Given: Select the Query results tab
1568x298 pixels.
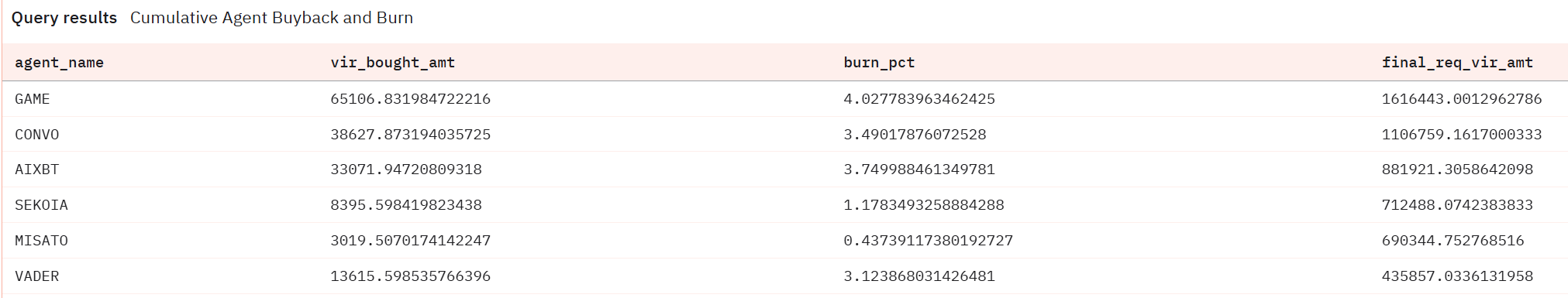Looking at the screenshot, I should coord(64,18).
